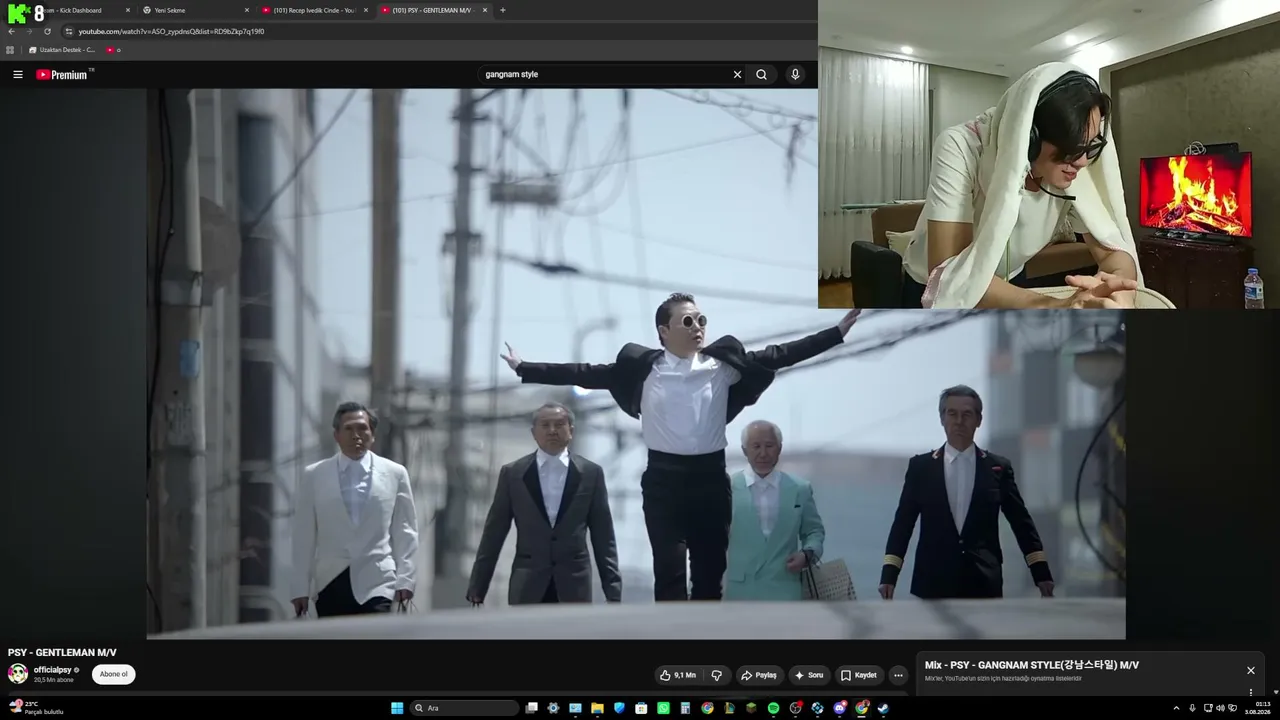Click the browser address bar URL
1280x720 pixels.
172,31
